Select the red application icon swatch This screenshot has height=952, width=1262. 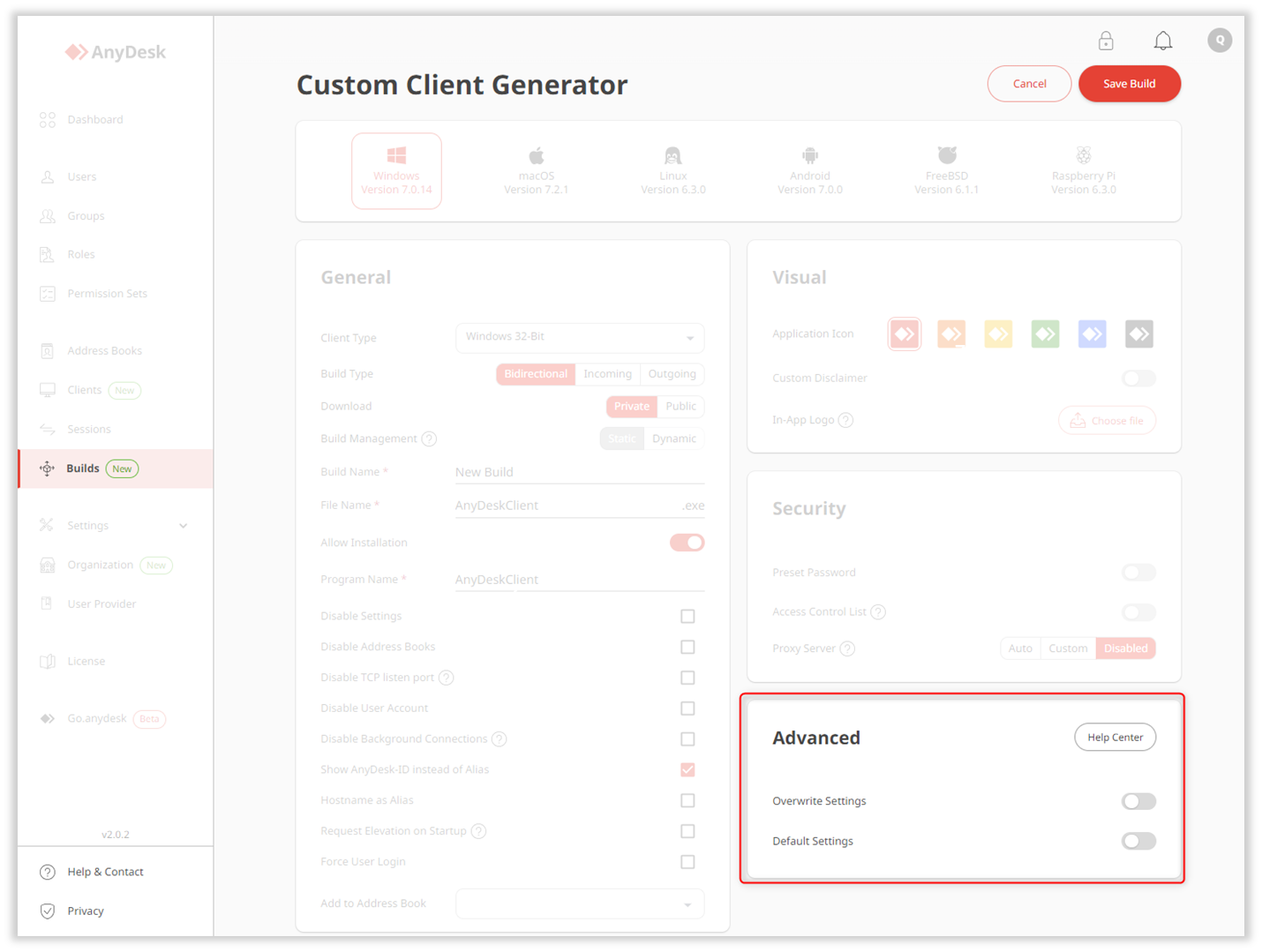pos(905,334)
